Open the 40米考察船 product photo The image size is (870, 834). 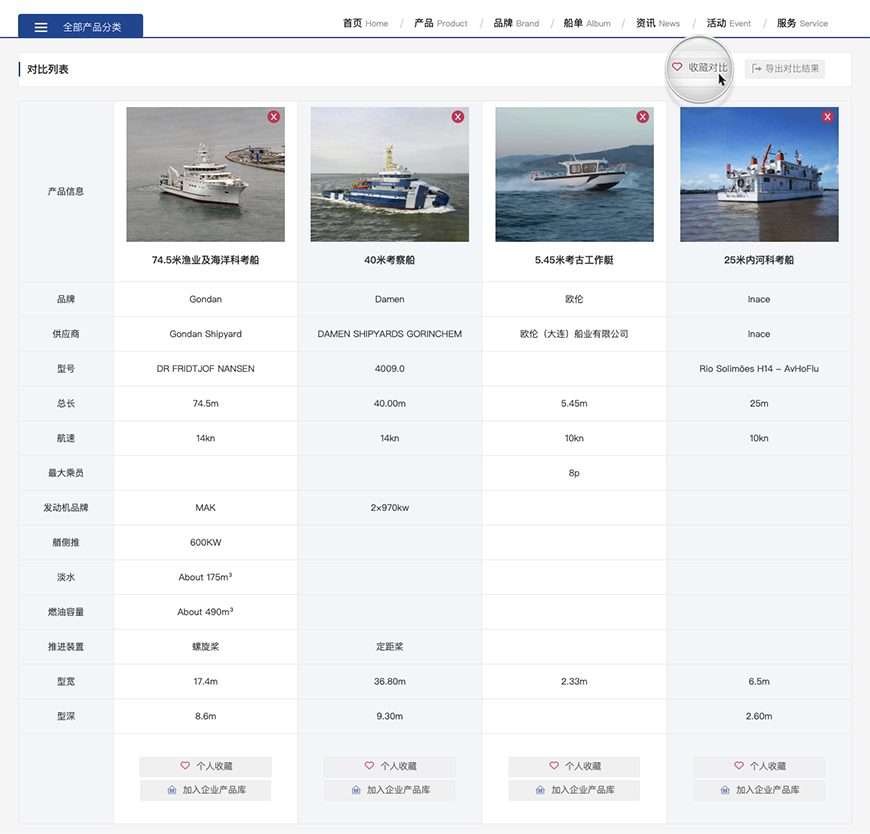point(390,175)
